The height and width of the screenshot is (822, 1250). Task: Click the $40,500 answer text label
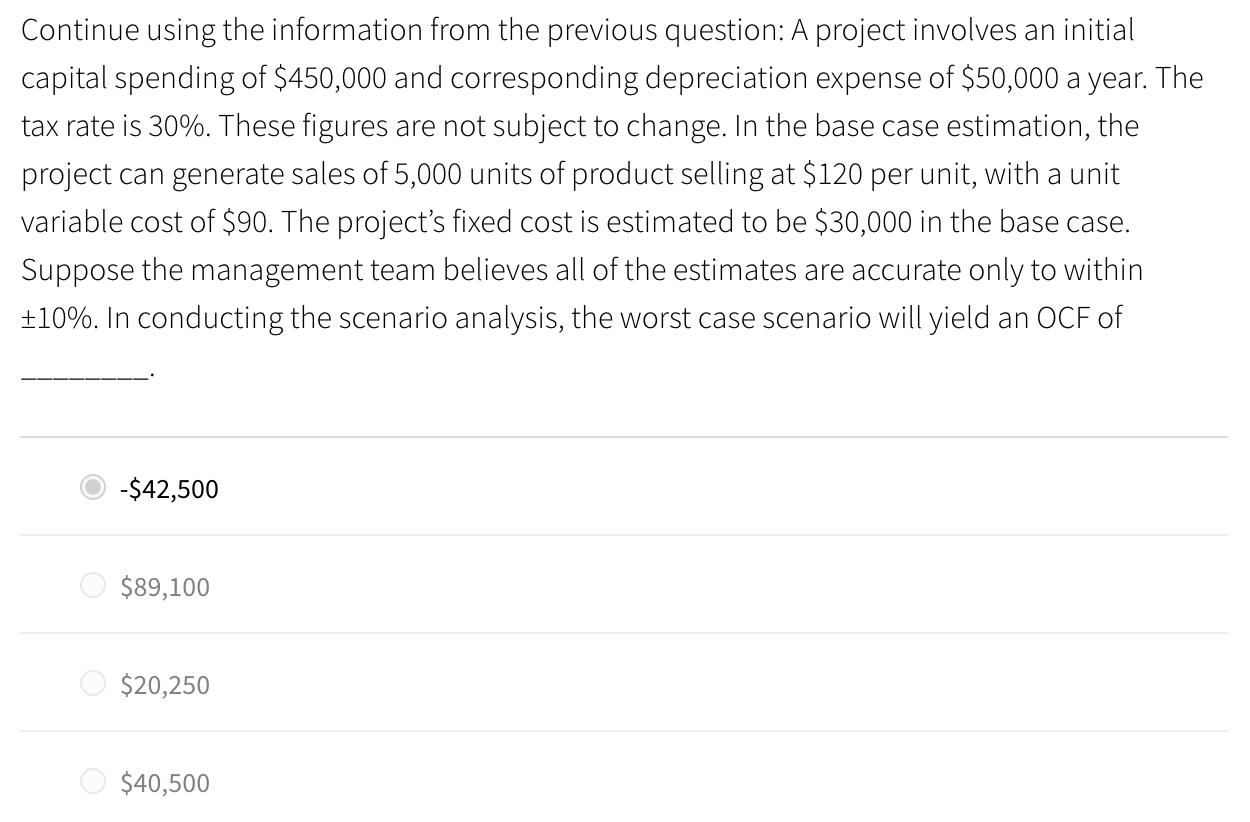163,782
